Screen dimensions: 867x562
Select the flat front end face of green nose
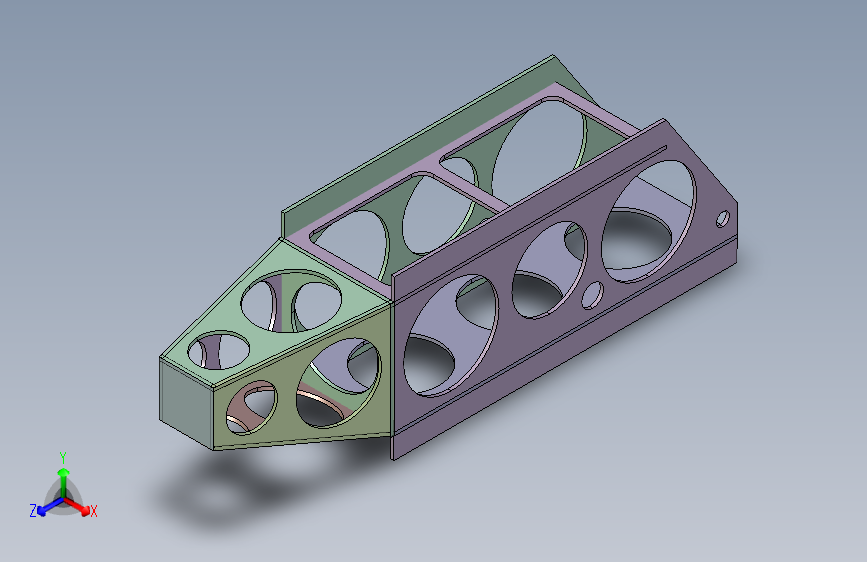pyautogui.click(x=186, y=403)
